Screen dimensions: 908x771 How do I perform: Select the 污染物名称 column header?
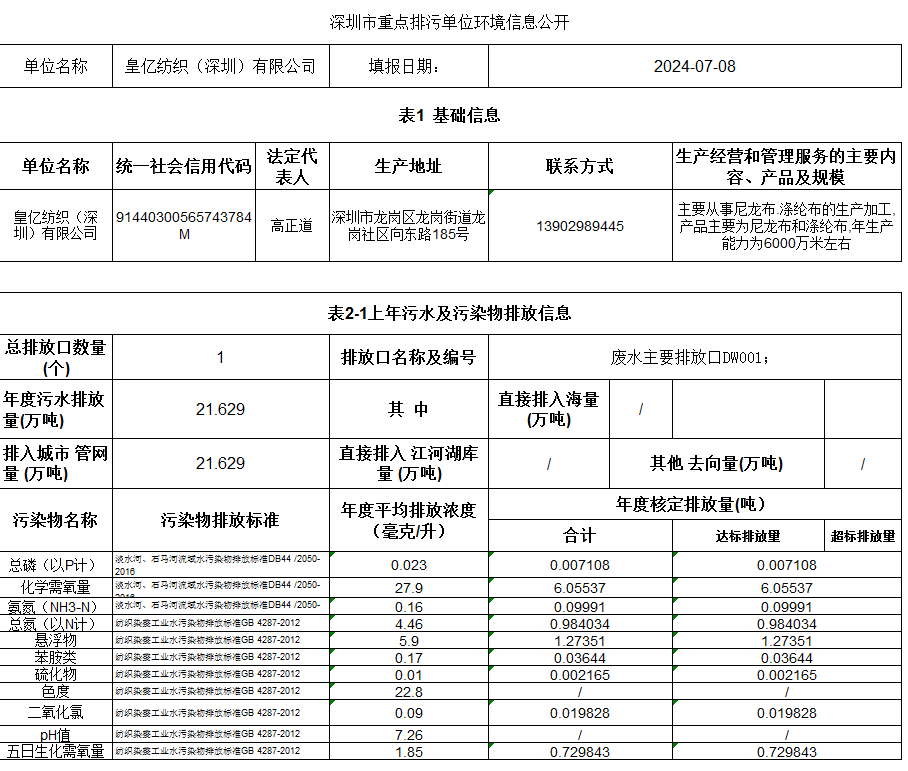pyautogui.click(x=56, y=520)
